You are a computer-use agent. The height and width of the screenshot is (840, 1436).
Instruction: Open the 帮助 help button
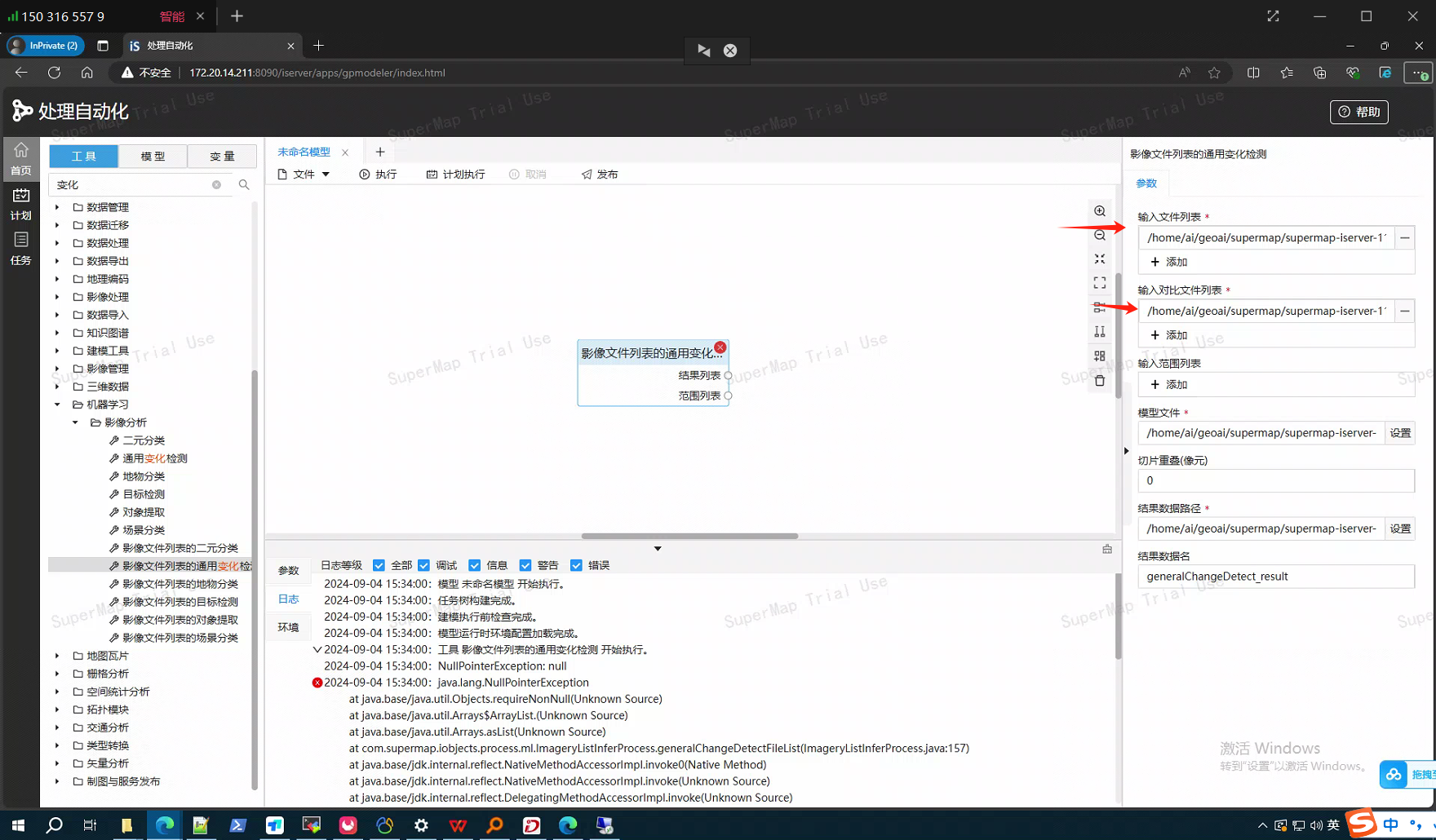(x=1359, y=112)
